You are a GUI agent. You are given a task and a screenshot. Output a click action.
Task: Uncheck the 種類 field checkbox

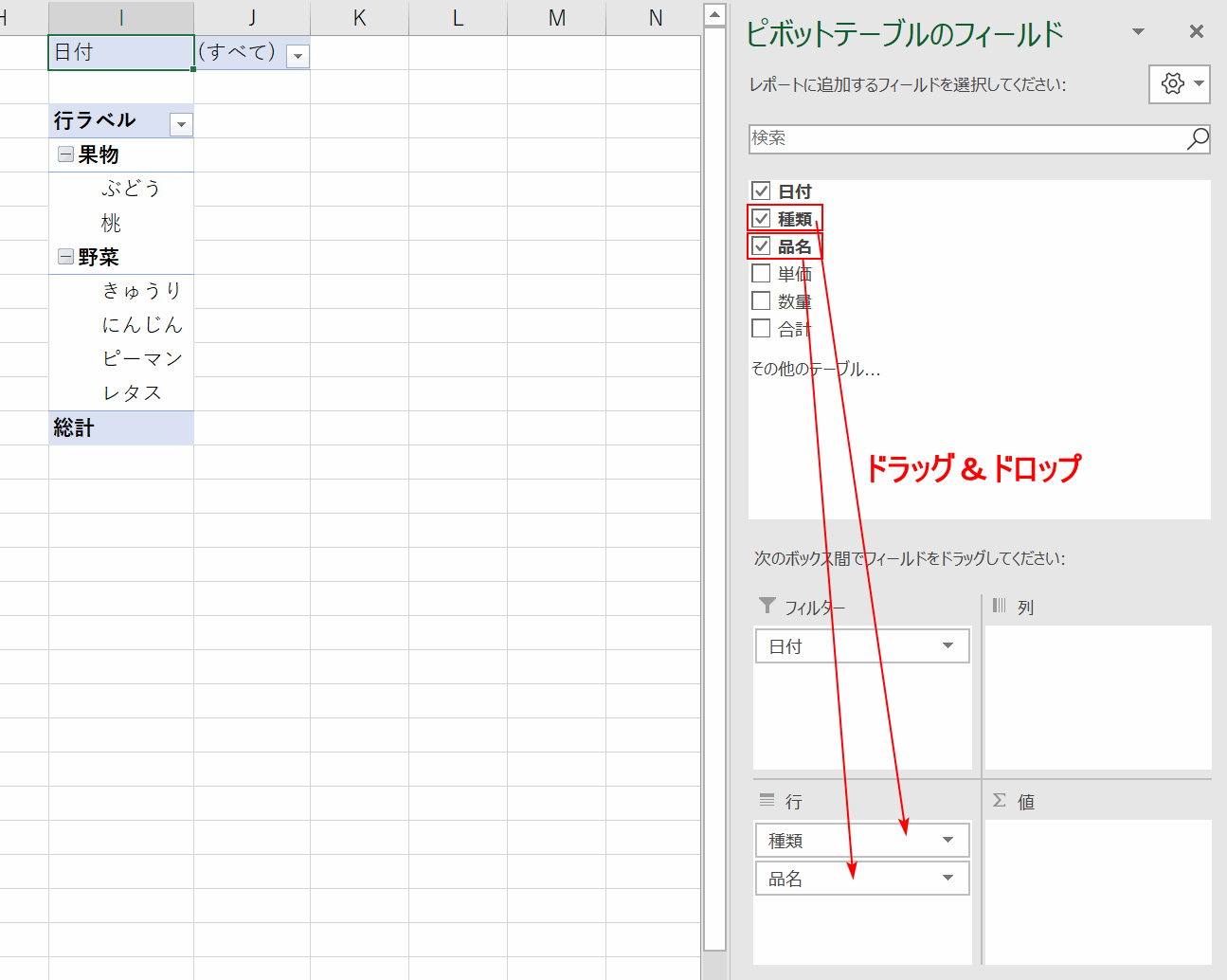761,219
